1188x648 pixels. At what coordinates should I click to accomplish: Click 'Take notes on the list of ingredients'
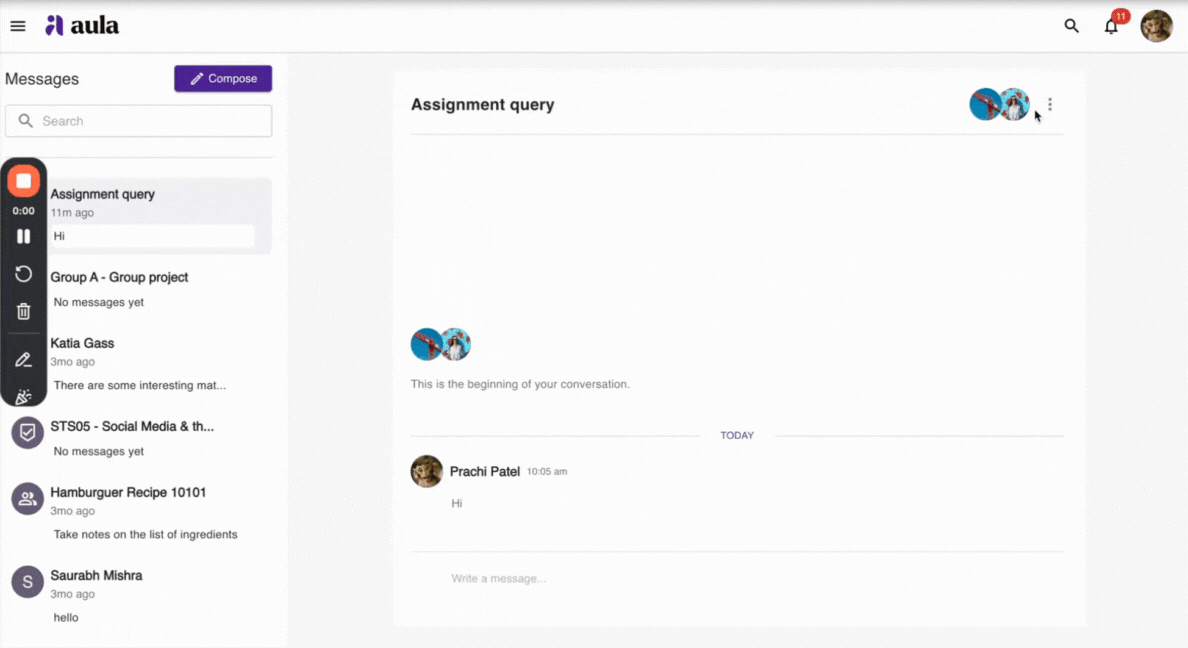coord(145,534)
